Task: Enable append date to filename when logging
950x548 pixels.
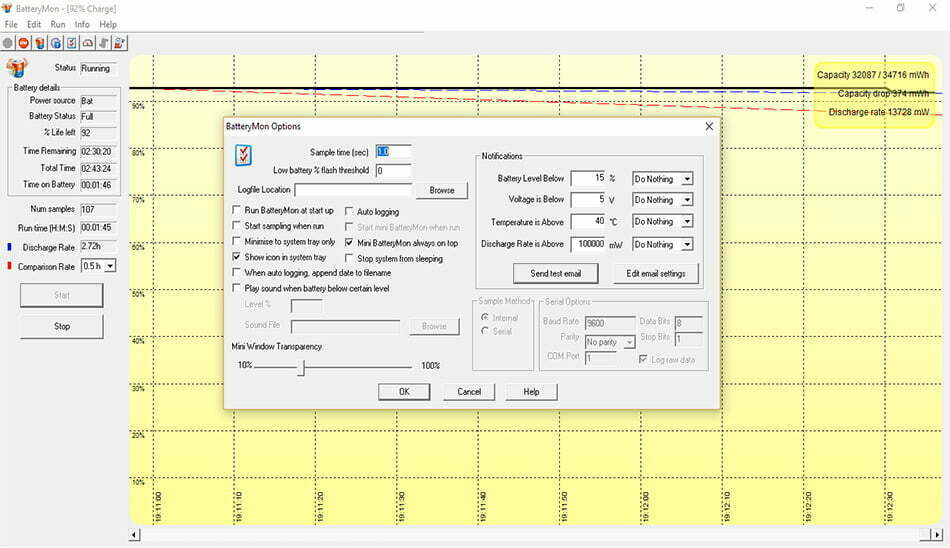Action: [x=236, y=273]
